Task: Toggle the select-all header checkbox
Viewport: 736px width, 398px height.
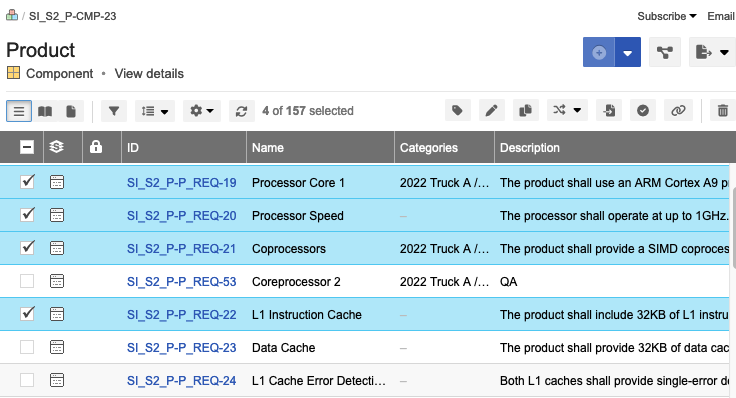Action: [x=27, y=147]
